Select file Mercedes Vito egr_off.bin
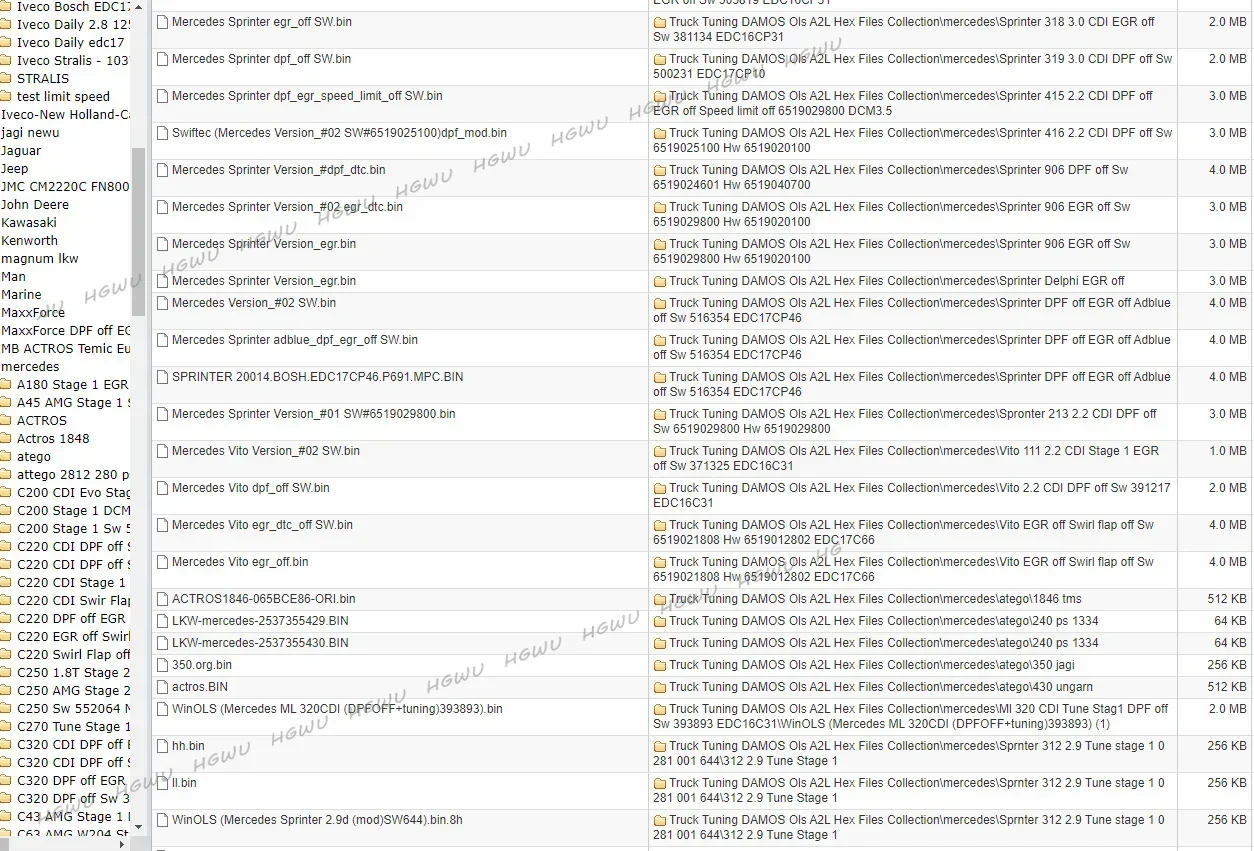The image size is (1254, 851). click(240, 562)
